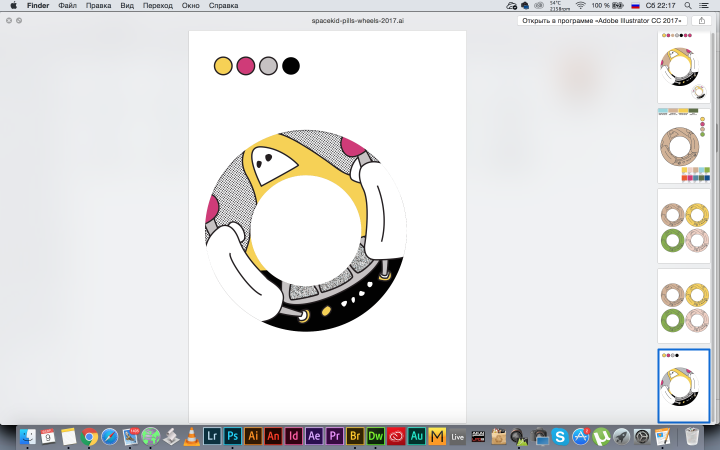Open Spotlight search in menu bar
The image size is (720, 450).
688,6
